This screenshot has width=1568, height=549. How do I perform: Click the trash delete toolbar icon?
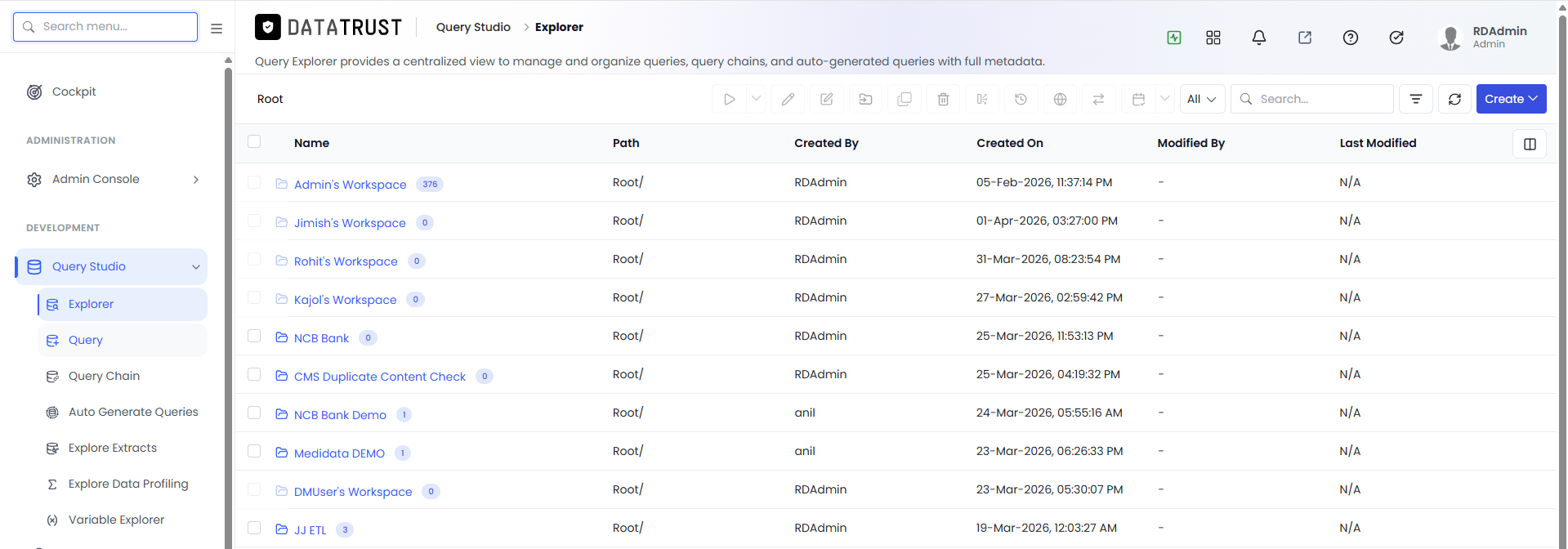click(943, 99)
